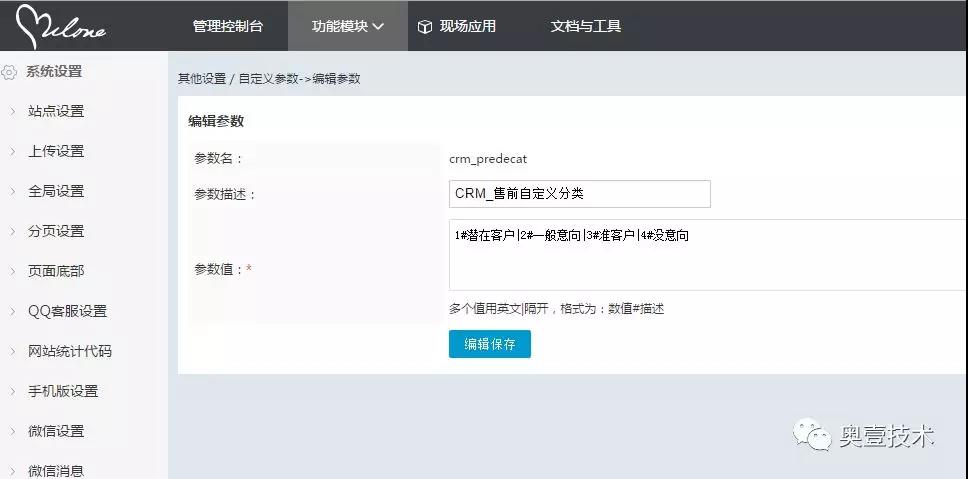Expand the 功能模块 dropdown arrow
Screen dimensions: 968x479
pyautogui.click(x=378, y=27)
